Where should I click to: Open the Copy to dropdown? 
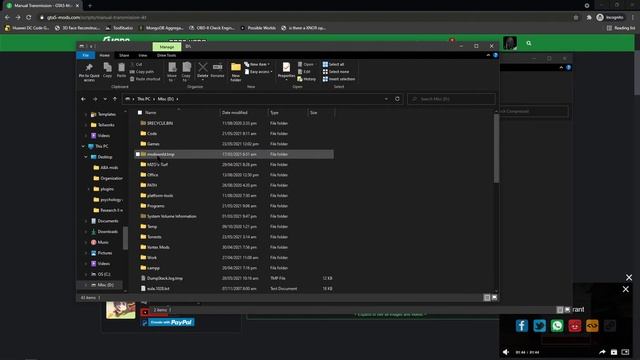tap(186, 71)
